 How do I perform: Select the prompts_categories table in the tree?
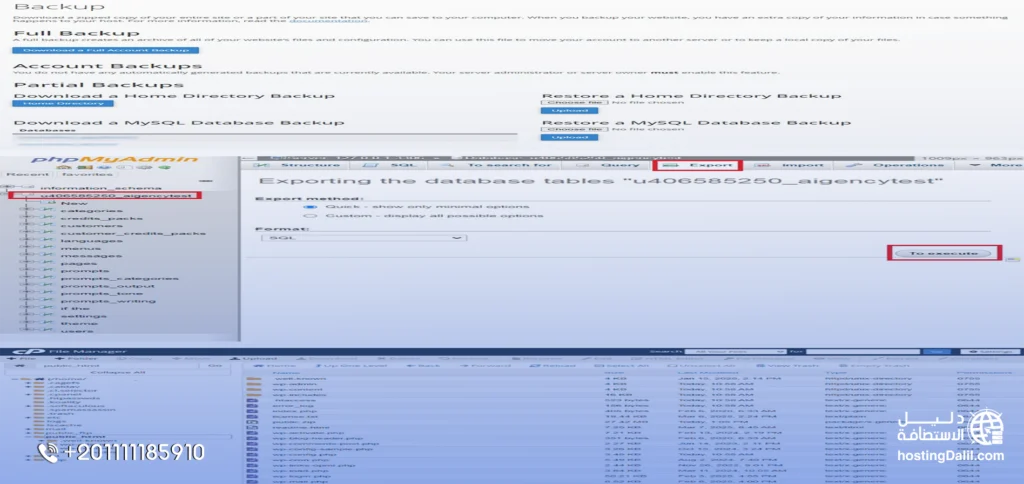click(x=120, y=278)
